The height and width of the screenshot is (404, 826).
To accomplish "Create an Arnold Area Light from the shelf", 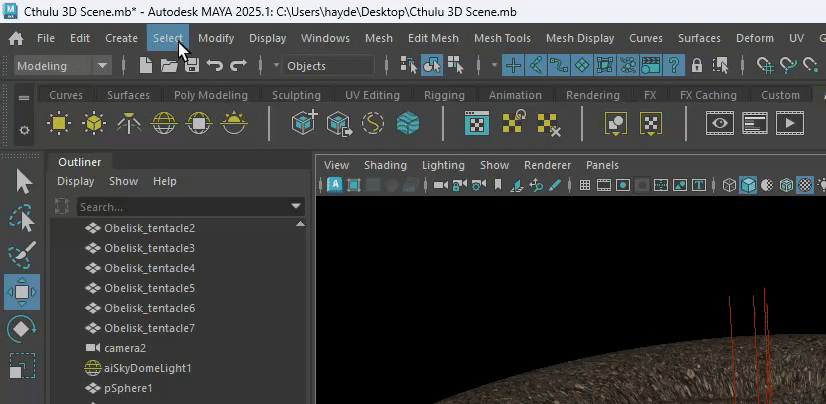I will pyautogui.click(x=59, y=123).
